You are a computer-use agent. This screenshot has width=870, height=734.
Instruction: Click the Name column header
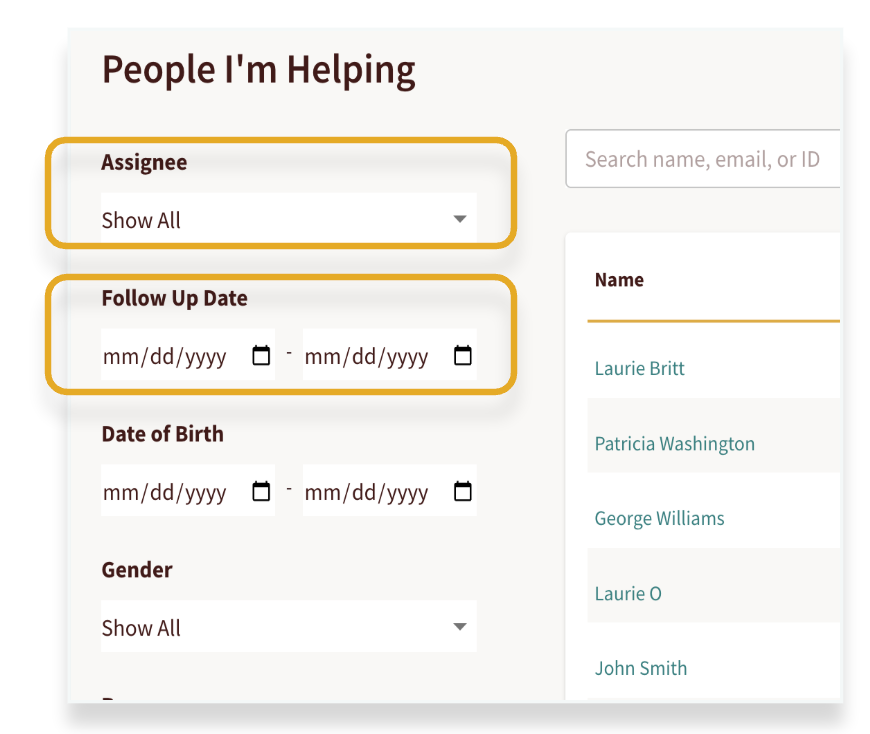(619, 280)
